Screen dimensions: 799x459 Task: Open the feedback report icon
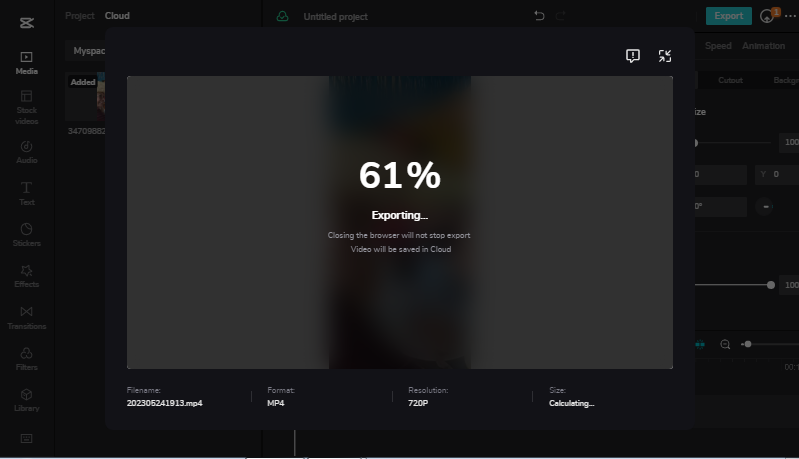coord(632,56)
